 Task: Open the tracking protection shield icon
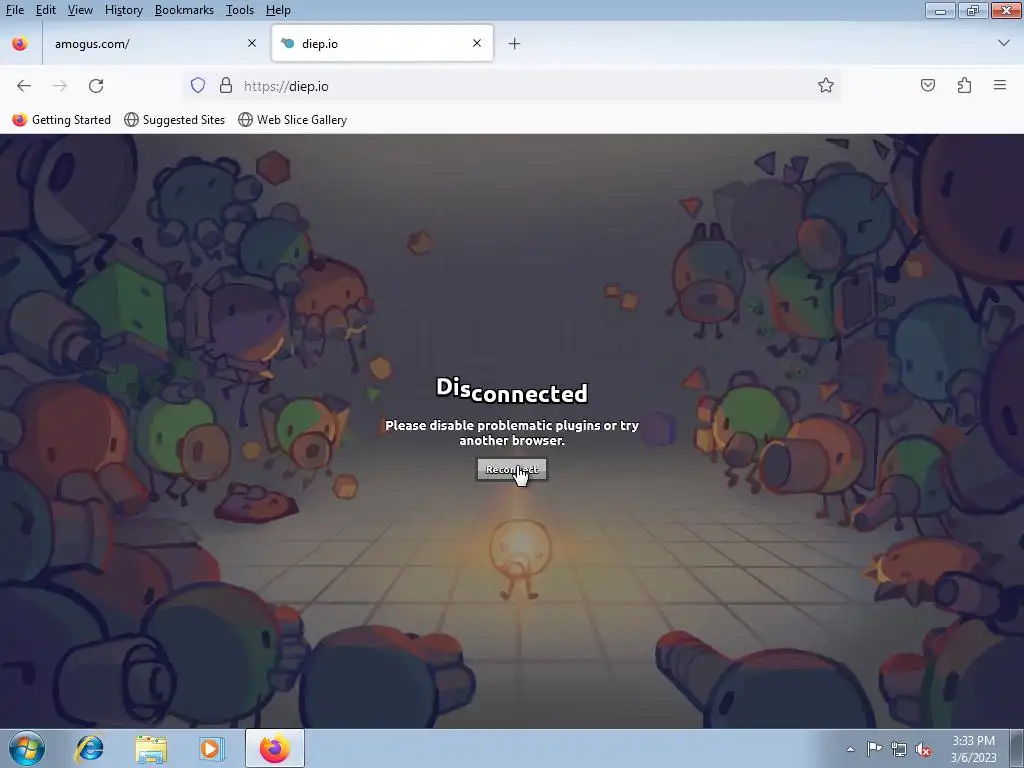pos(198,86)
